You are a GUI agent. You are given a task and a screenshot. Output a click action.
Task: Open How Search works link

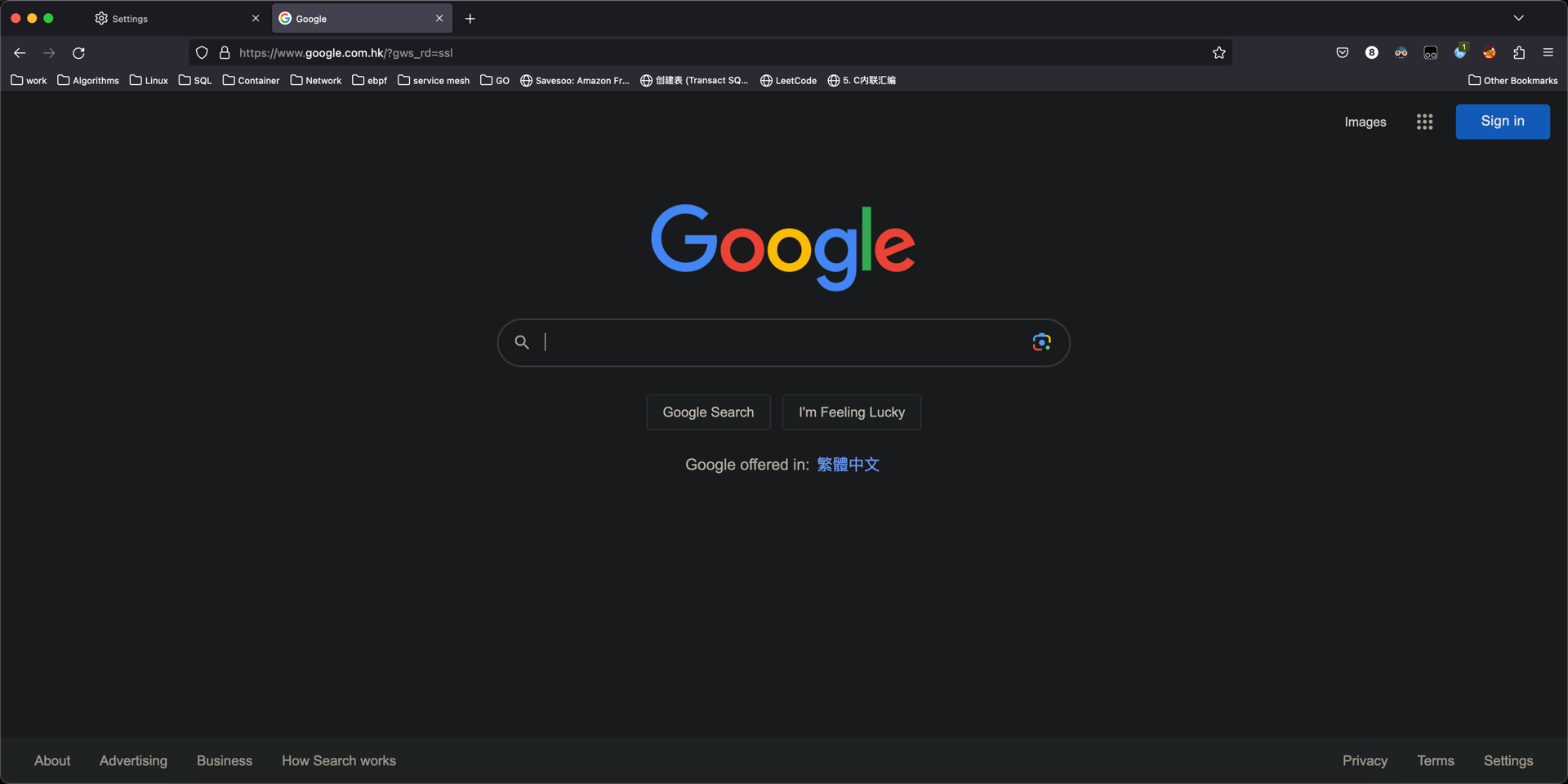pyautogui.click(x=339, y=761)
